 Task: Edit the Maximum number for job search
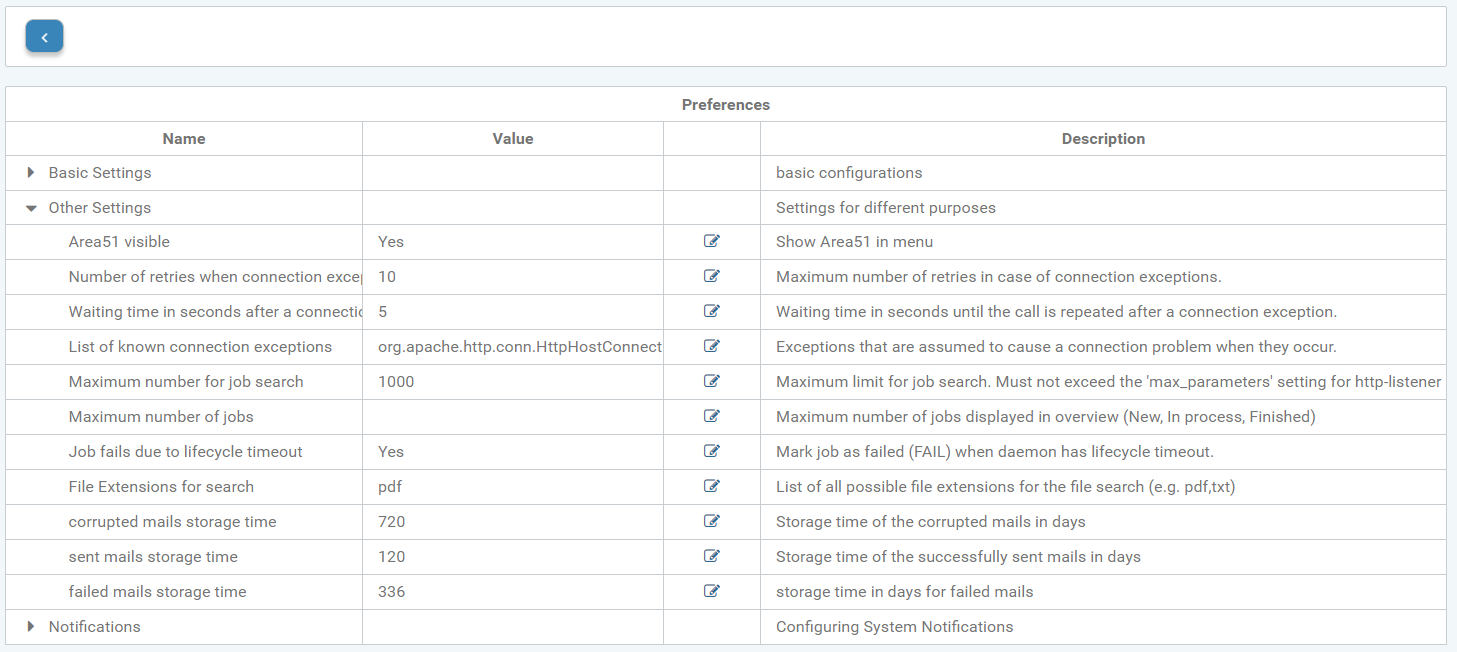pos(711,381)
